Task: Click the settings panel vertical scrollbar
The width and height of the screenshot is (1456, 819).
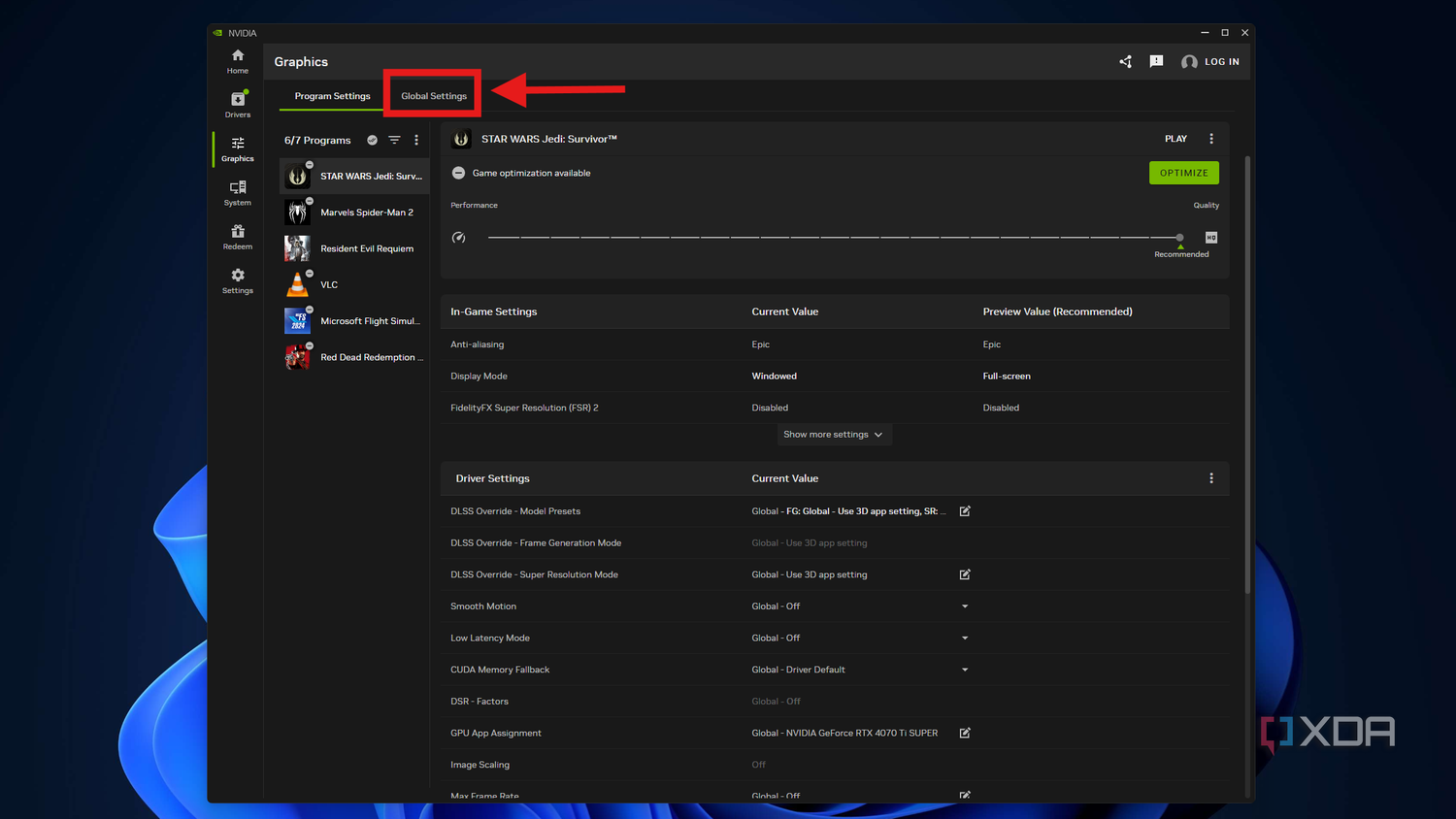Action: pos(1247,374)
